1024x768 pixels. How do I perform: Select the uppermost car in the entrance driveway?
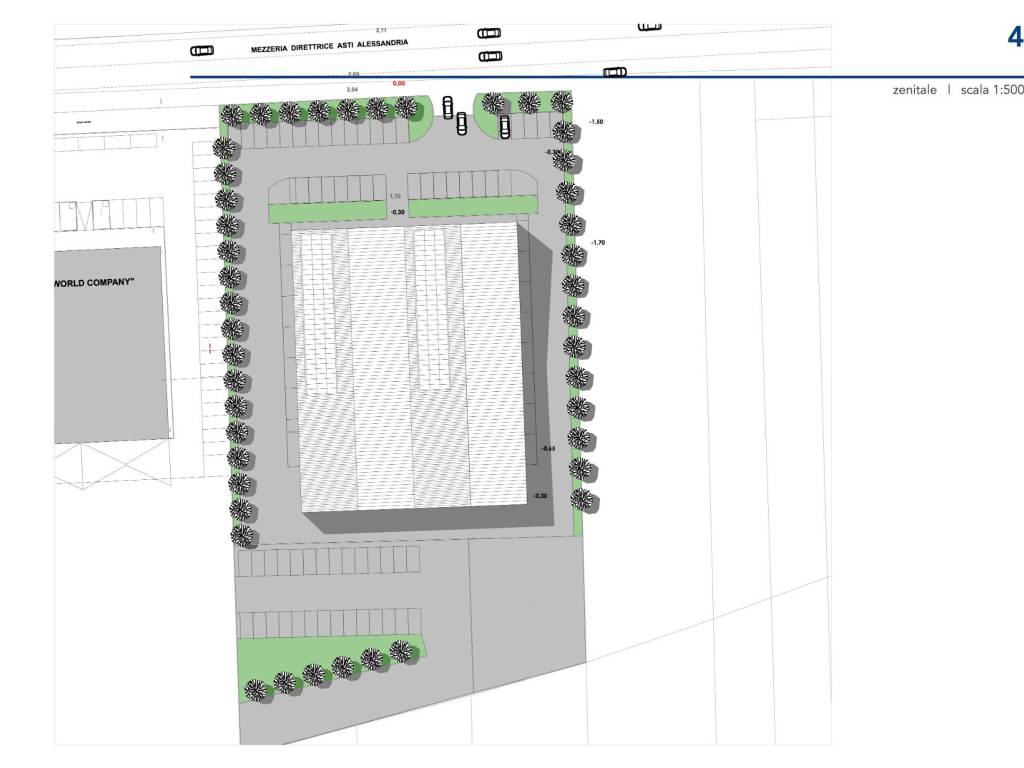447,106
